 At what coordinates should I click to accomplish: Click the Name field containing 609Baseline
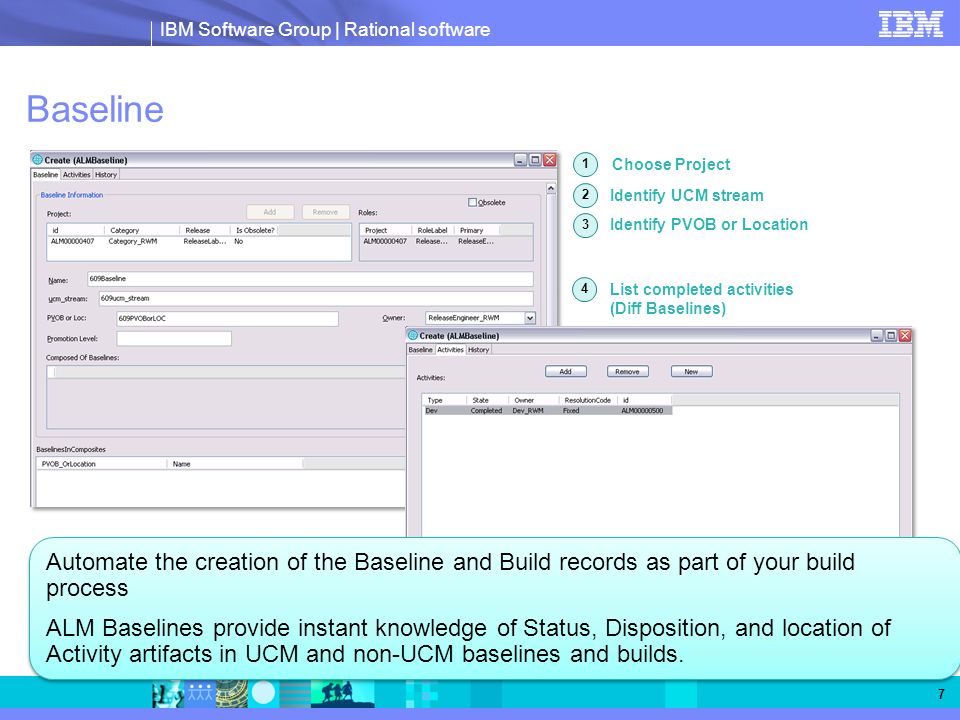pyautogui.click(x=310, y=279)
